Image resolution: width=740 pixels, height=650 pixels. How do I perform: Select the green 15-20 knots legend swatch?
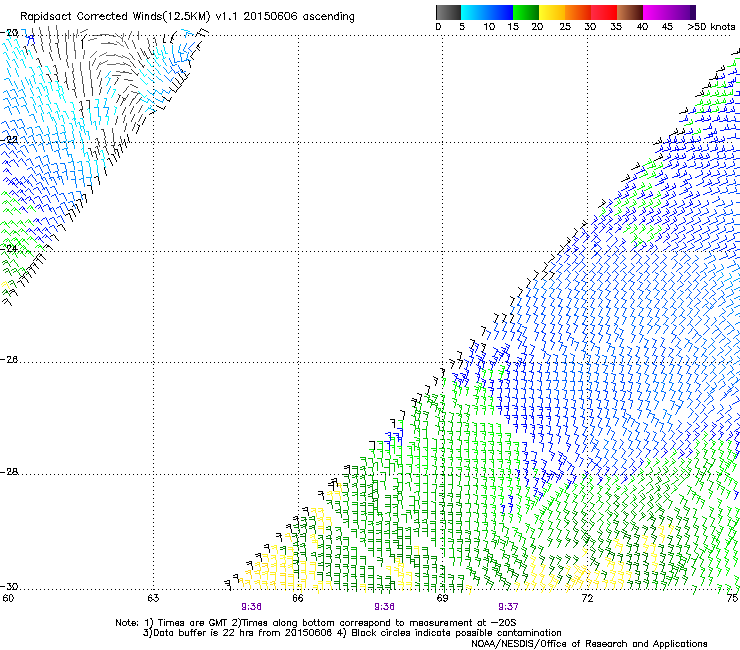[526, 12]
